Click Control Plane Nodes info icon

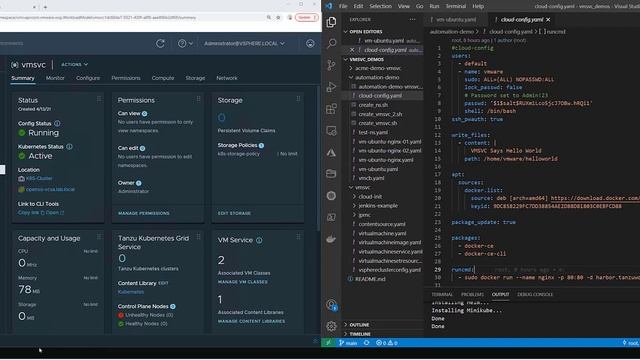pyautogui.click(x=173, y=307)
